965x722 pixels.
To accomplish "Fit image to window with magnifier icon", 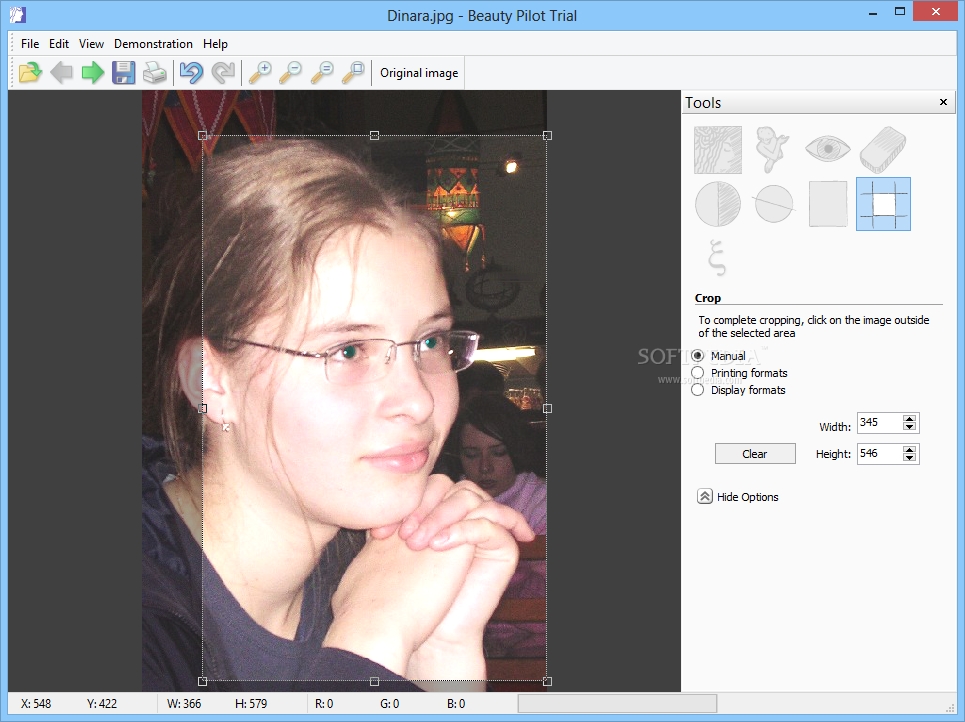I will (x=353, y=73).
